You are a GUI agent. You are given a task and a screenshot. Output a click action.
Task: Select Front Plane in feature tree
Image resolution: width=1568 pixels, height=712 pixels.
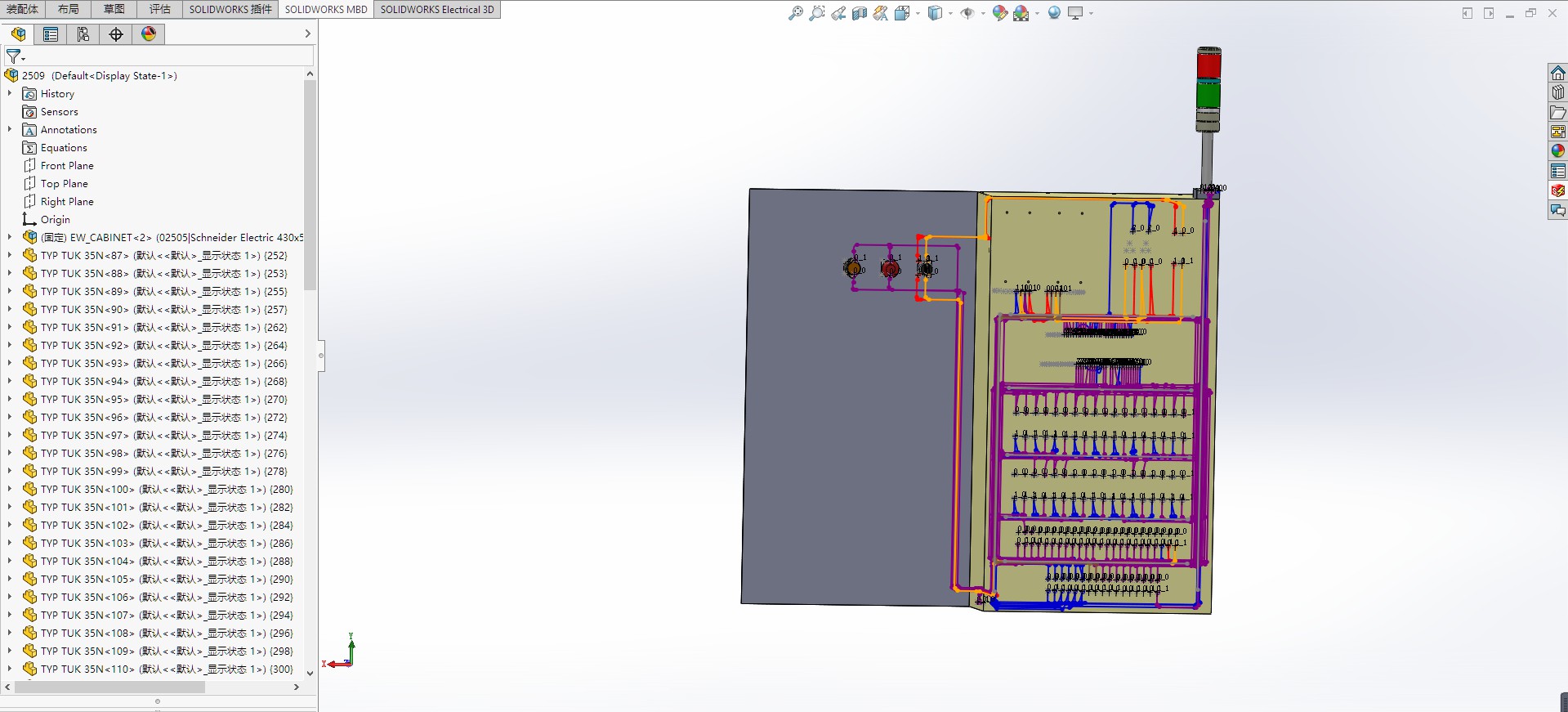pyautogui.click(x=67, y=166)
